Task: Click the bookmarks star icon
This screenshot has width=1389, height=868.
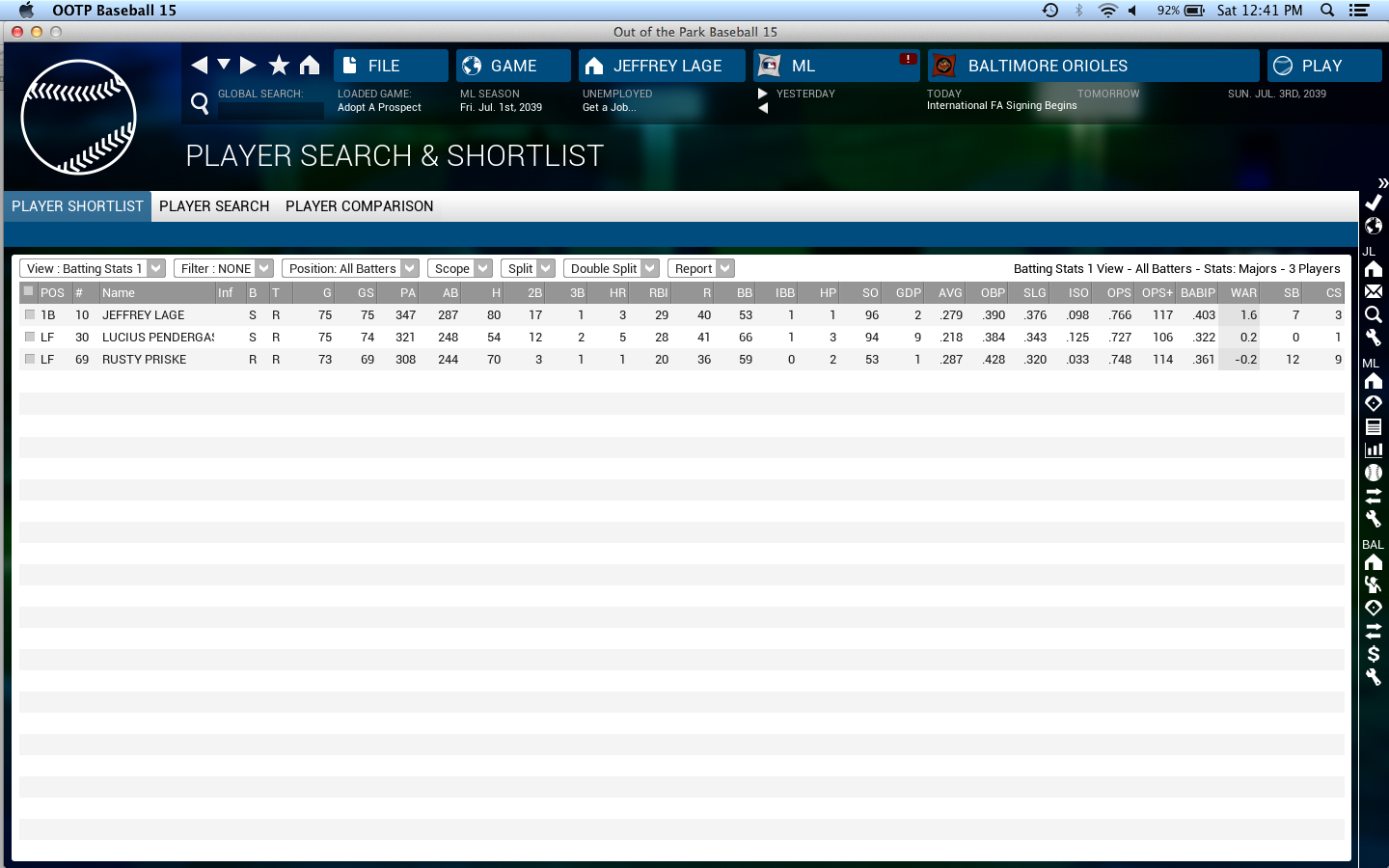Action: (x=279, y=65)
